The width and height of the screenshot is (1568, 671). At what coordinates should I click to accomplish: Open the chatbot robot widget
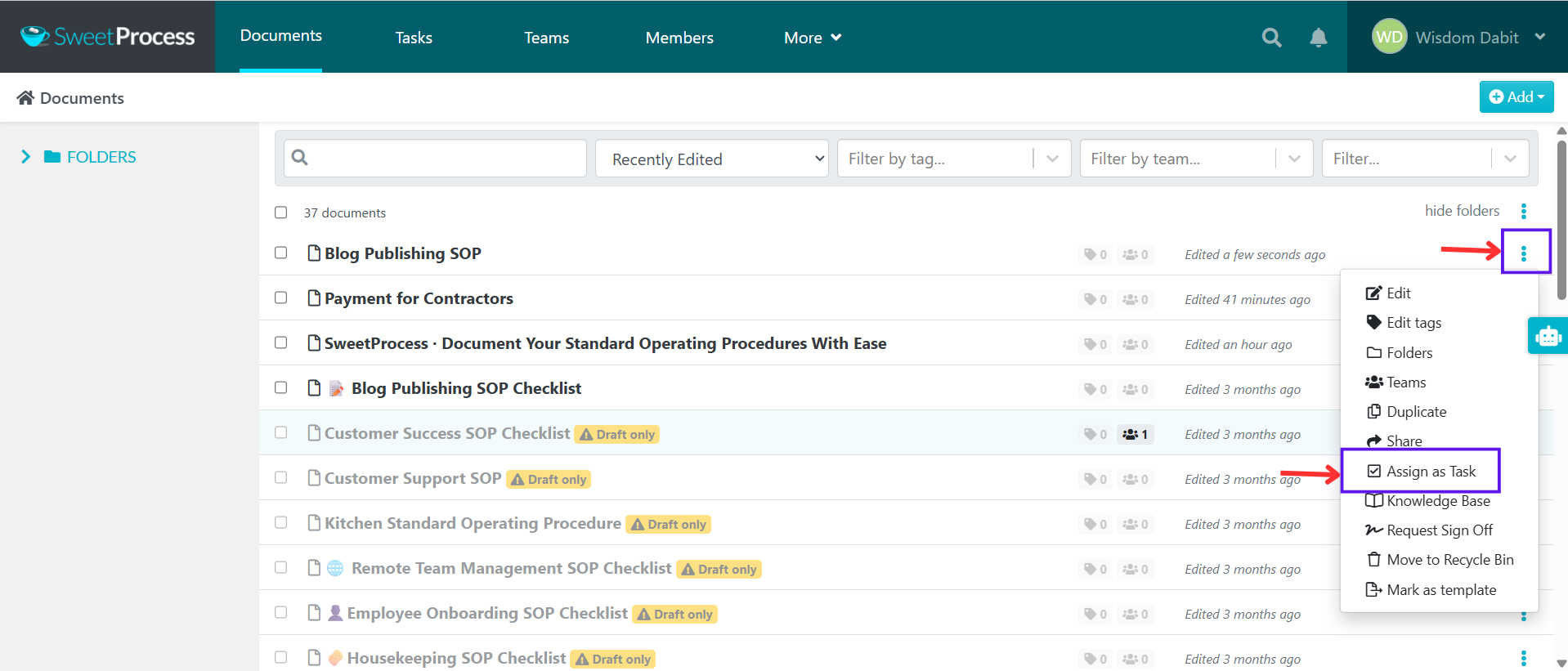coord(1548,336)
